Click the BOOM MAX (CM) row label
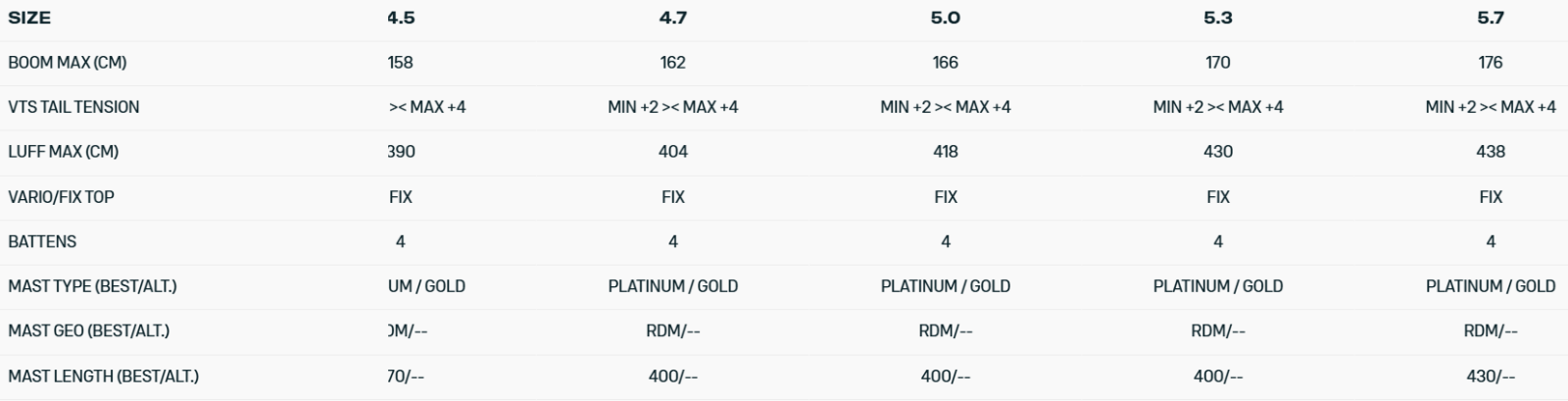The image size is (1568, 401). point(67,63)
